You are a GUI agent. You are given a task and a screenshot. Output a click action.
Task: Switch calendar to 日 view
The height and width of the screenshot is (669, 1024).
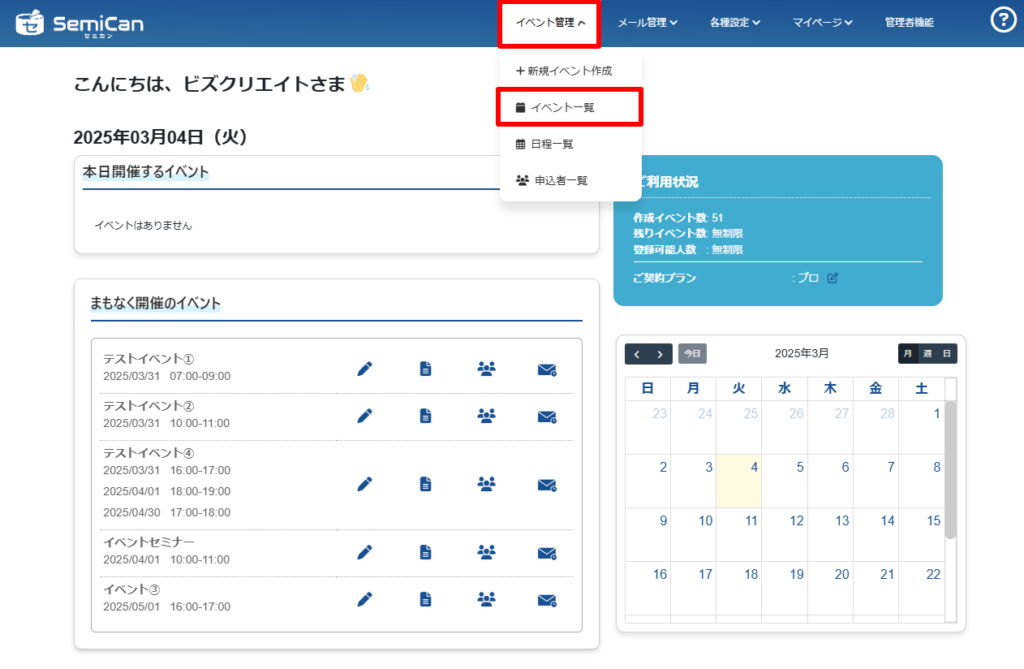[946, 353]
